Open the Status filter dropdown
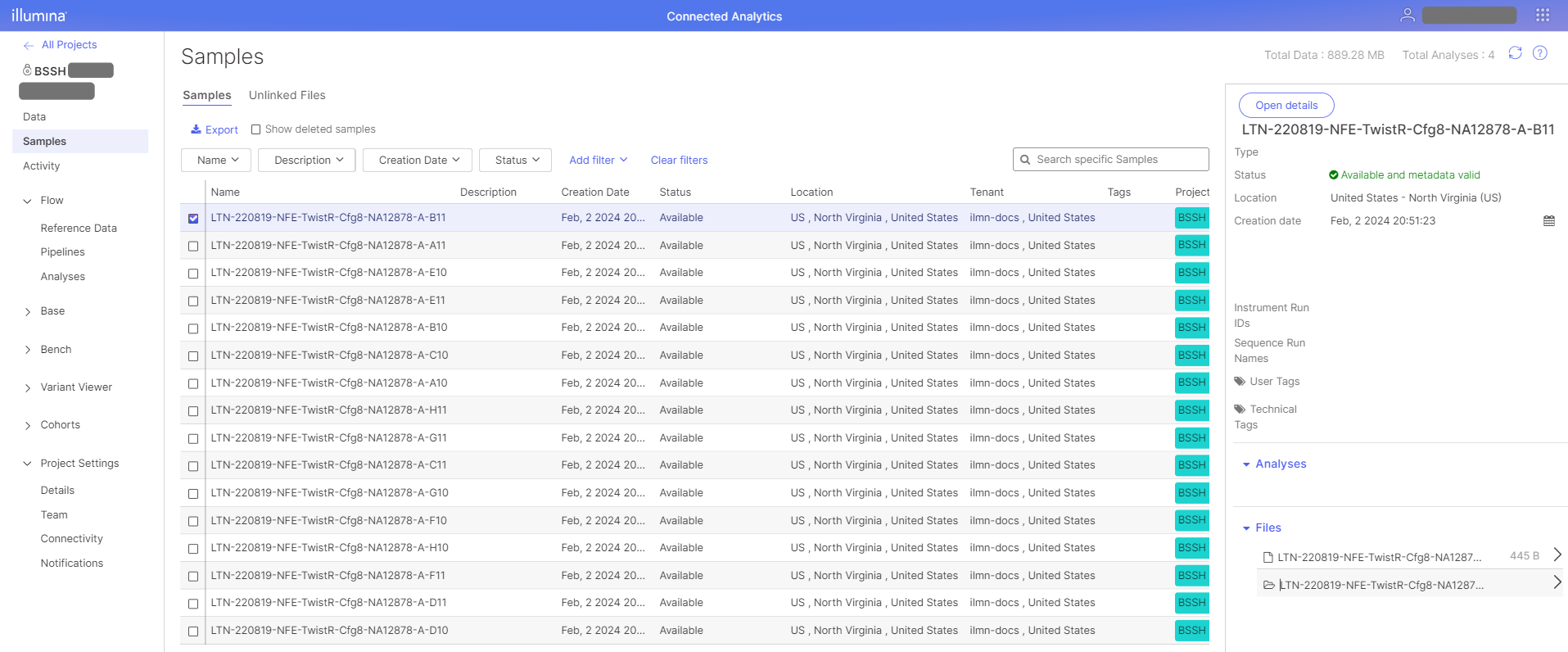The image size is (1568, 652). click(515, 161)
